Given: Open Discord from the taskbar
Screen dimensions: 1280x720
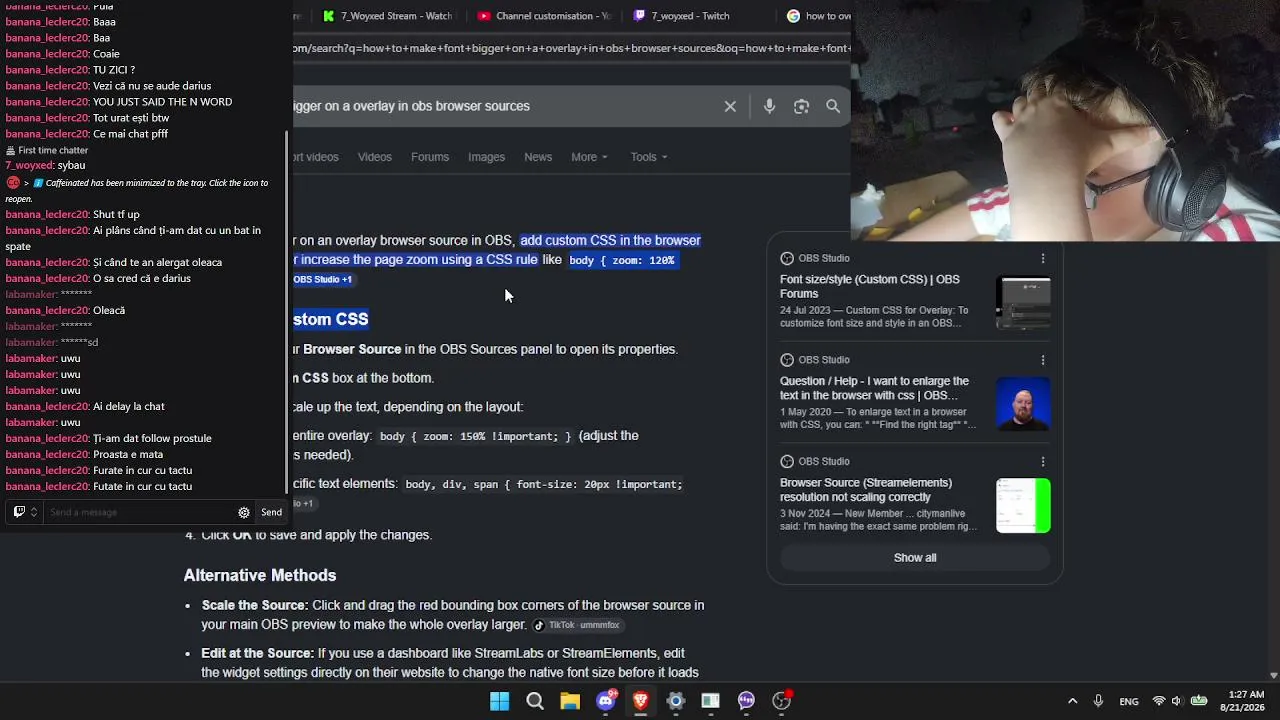Looking at the screenshot, I should tap(605, 701).
